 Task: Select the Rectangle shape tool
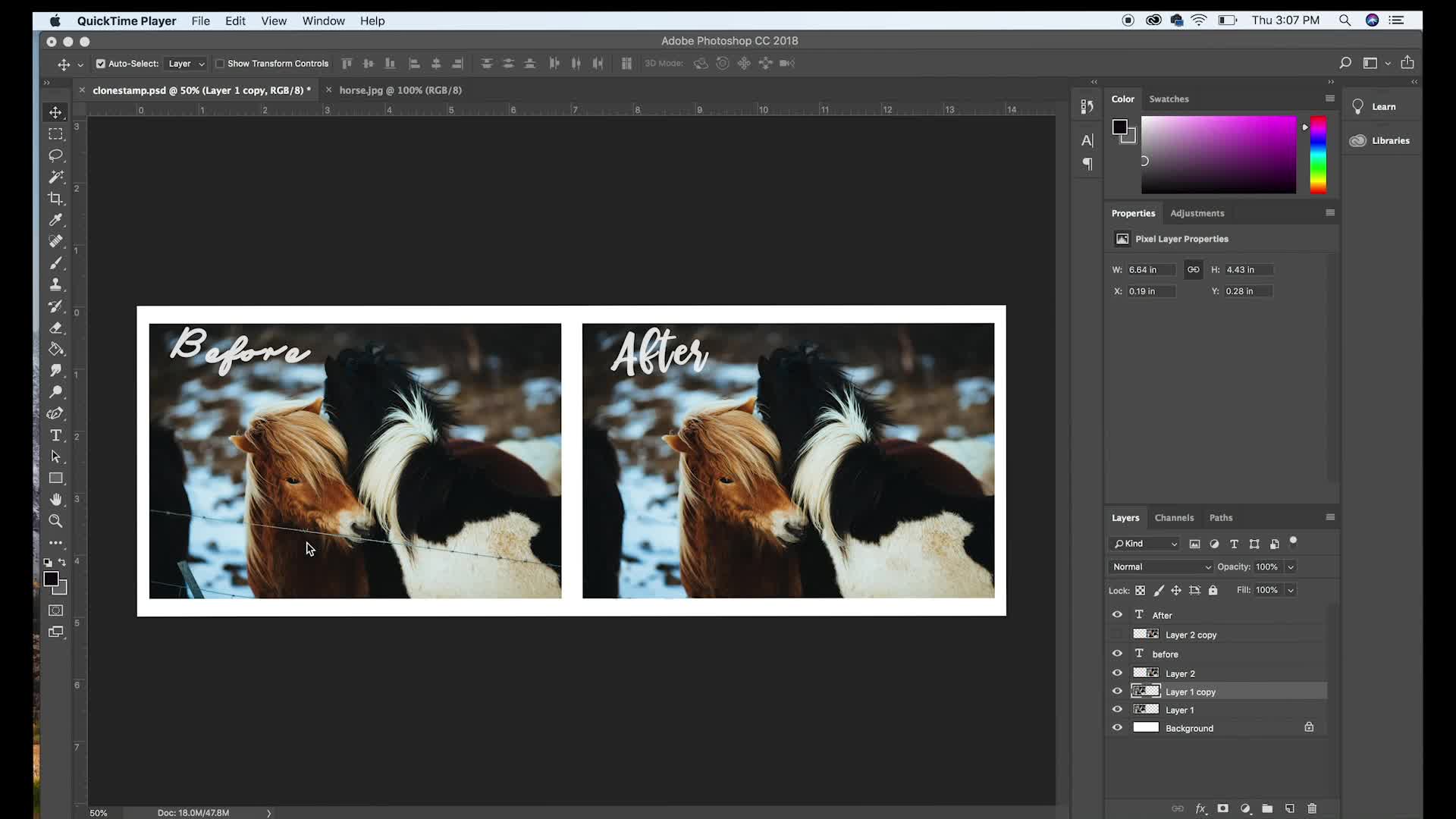click(55, 479)
